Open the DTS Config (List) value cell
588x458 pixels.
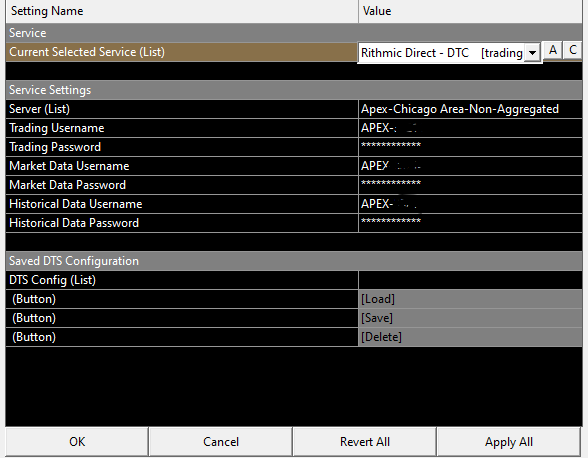click(x=470, y=280)
